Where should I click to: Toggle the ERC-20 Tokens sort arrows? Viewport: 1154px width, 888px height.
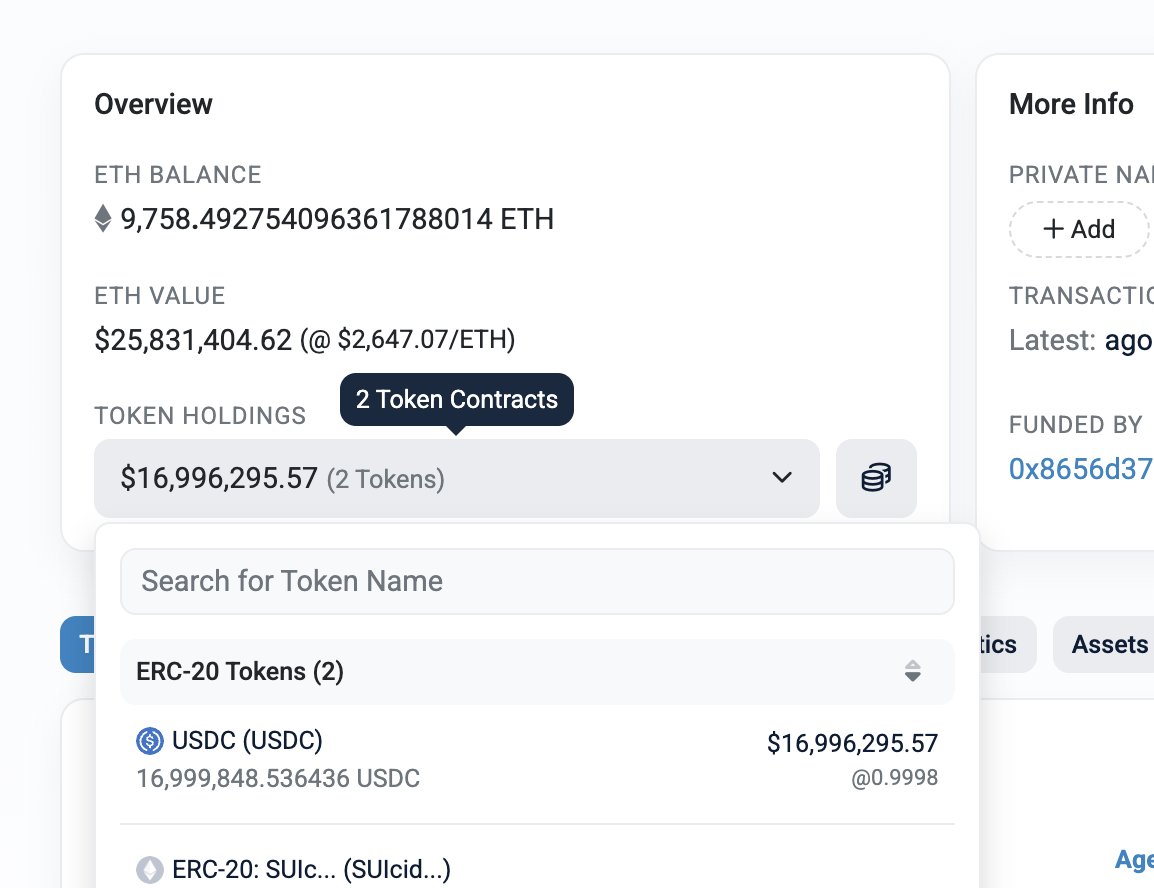913,671
